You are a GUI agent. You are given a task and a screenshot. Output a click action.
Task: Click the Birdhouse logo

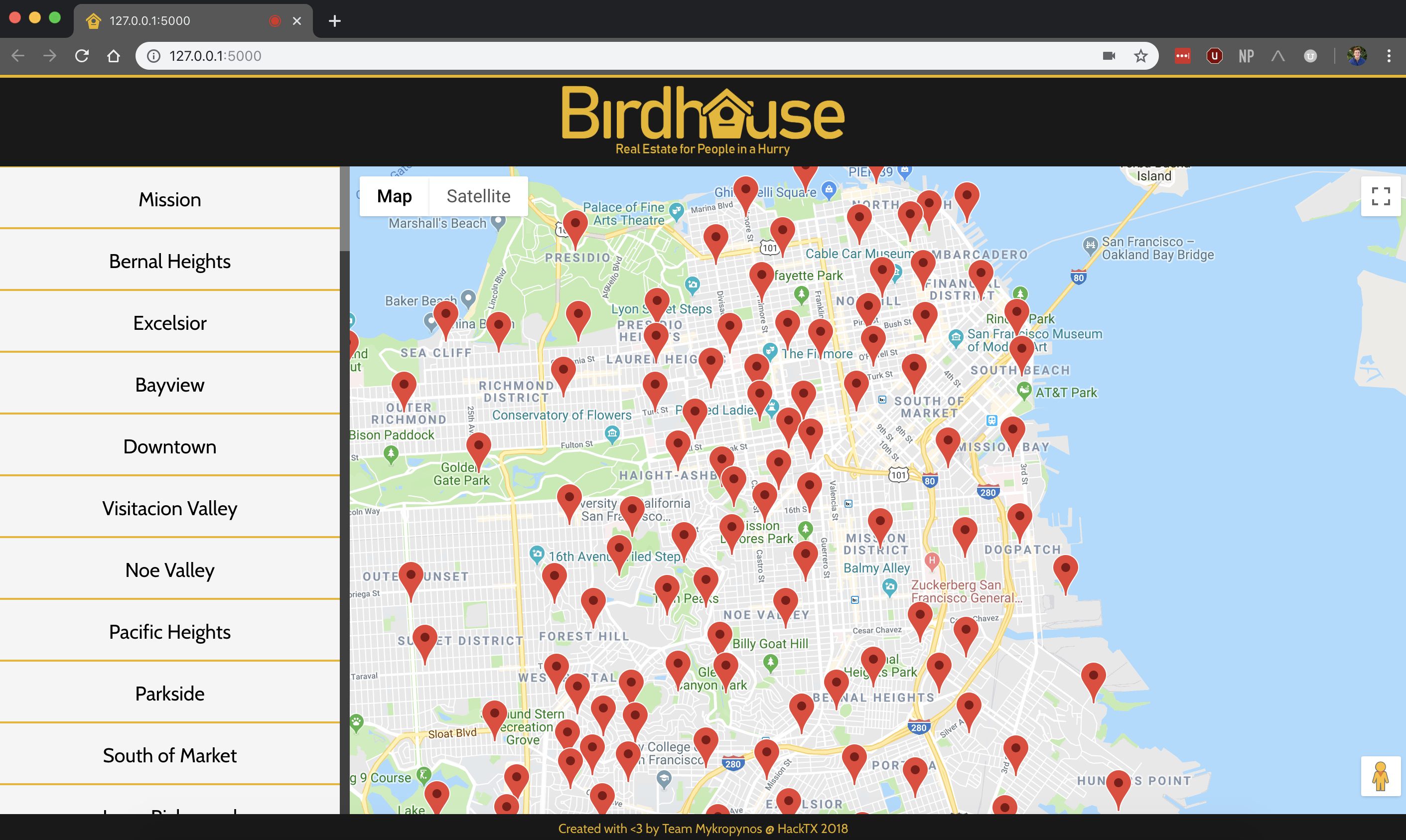pyautogui.click(x=703, y=120)
